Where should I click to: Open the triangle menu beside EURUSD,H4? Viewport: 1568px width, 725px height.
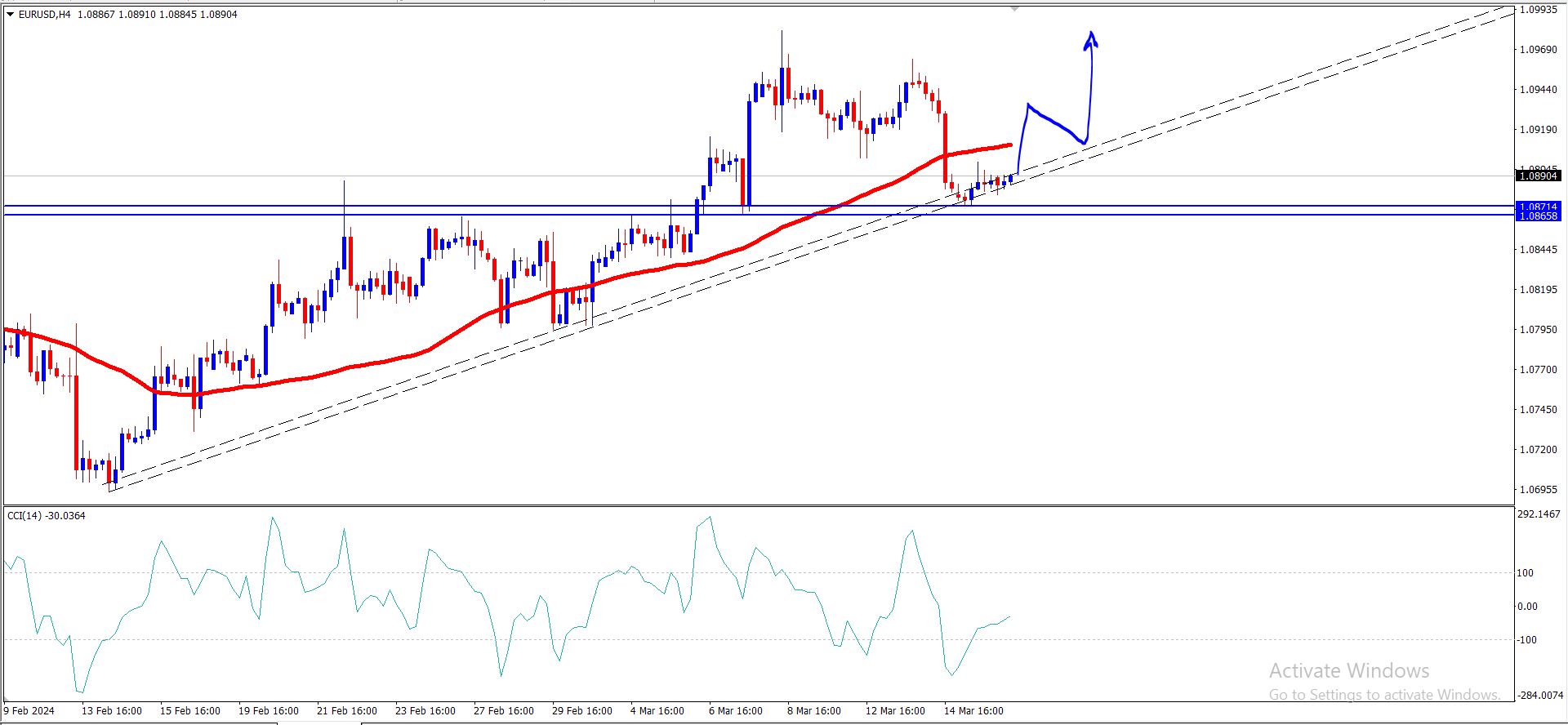point(11,14)
